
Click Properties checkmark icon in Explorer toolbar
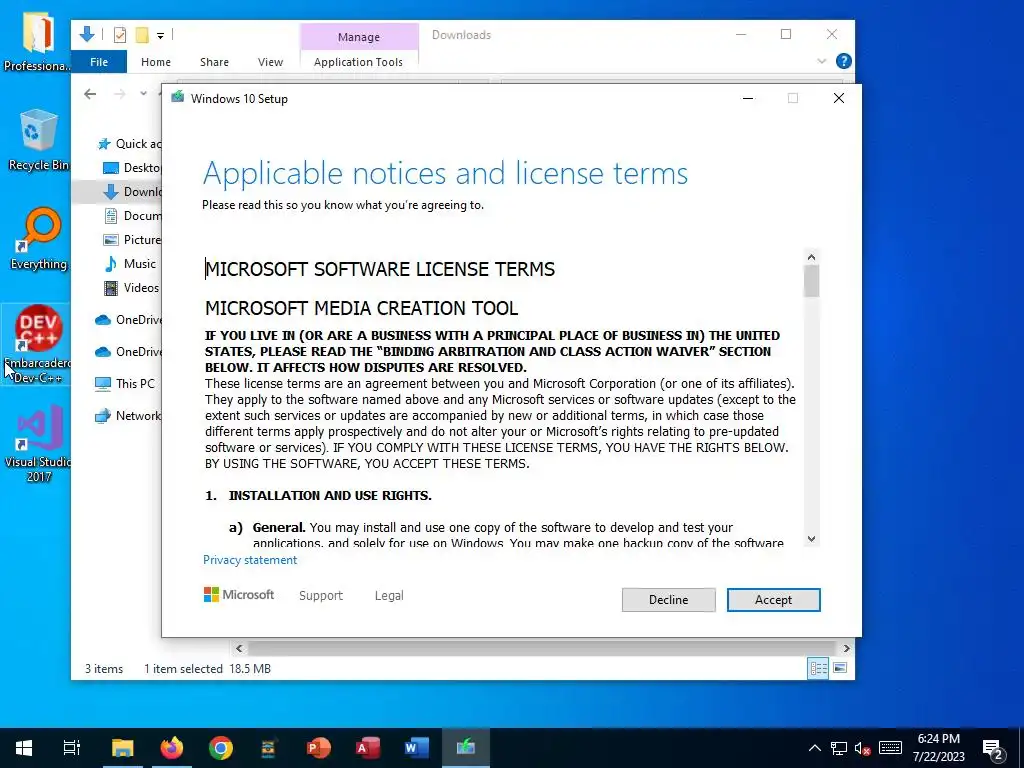click(x=120, y=35)
